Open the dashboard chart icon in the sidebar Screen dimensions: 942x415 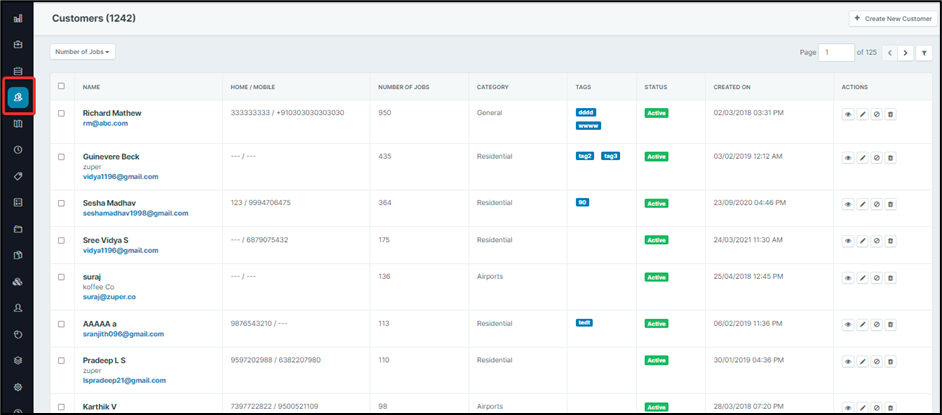[x=18, y=18]
